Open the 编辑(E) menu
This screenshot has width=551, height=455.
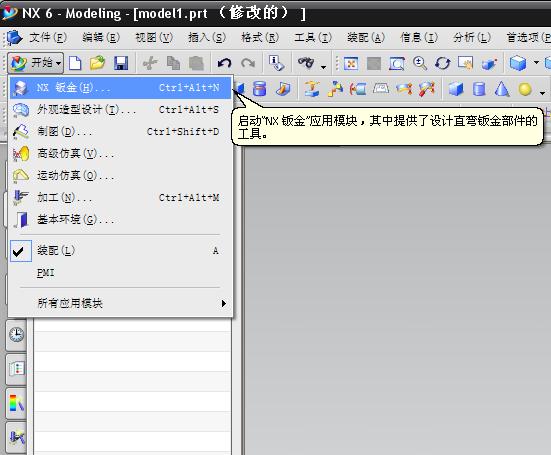click(x=101, y=37)
